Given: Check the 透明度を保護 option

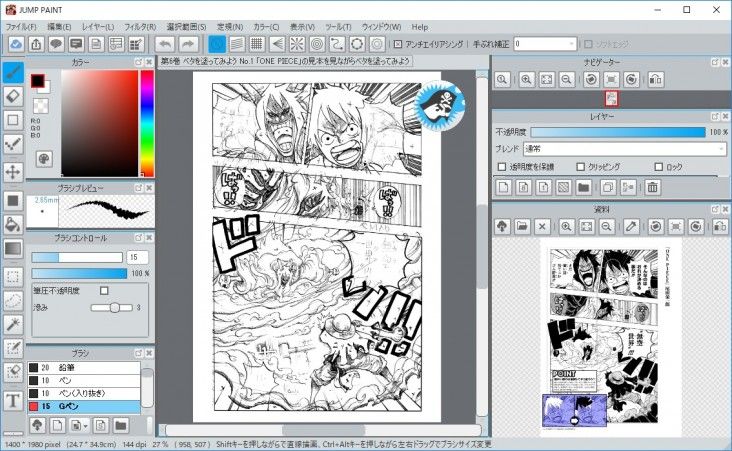Looking at the screenshot, I should click(502, 167).
